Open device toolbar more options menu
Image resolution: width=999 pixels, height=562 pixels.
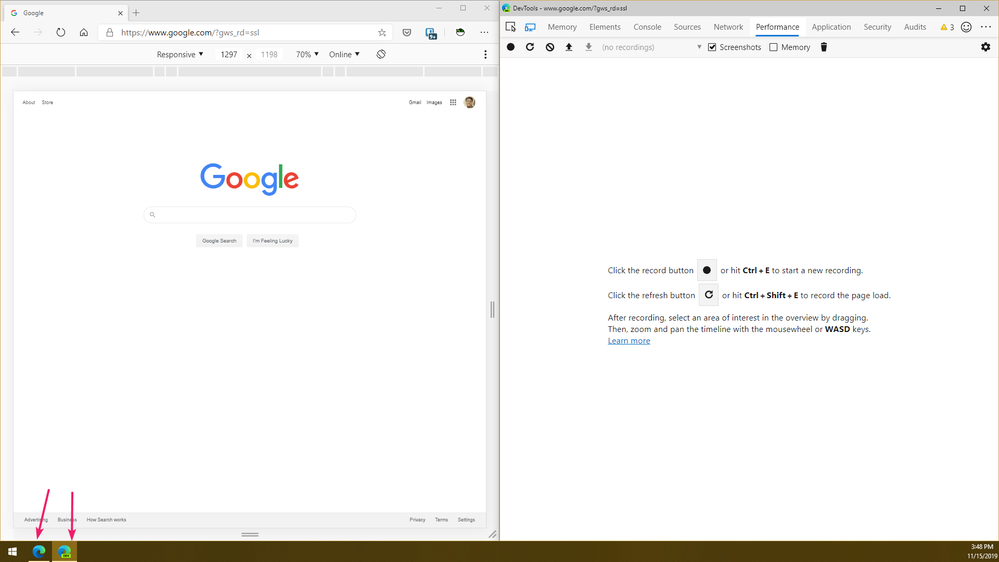pyautogui.click(x=485, y=55)
